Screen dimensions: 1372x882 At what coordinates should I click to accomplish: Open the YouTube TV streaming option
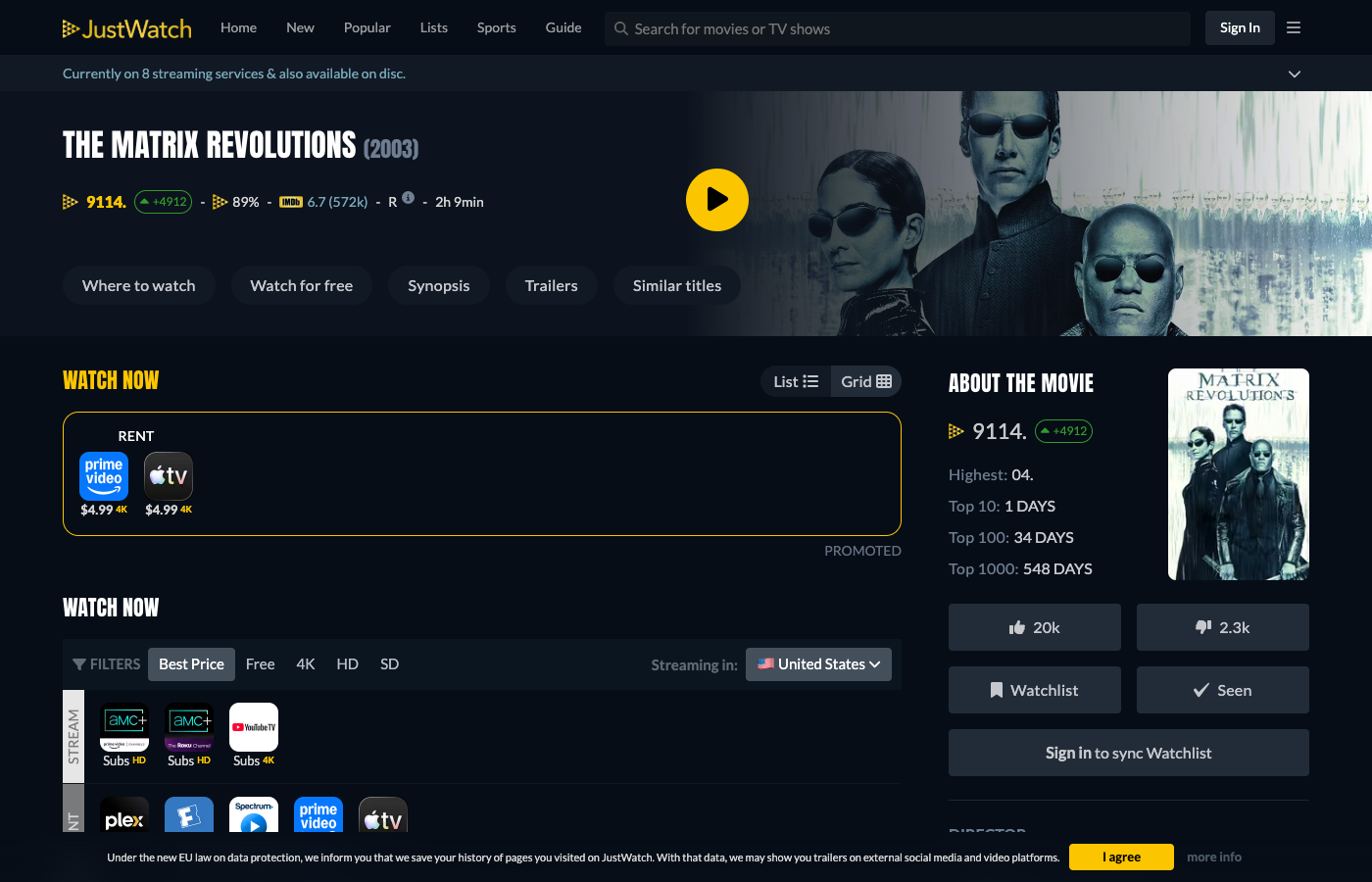[254, 728]
